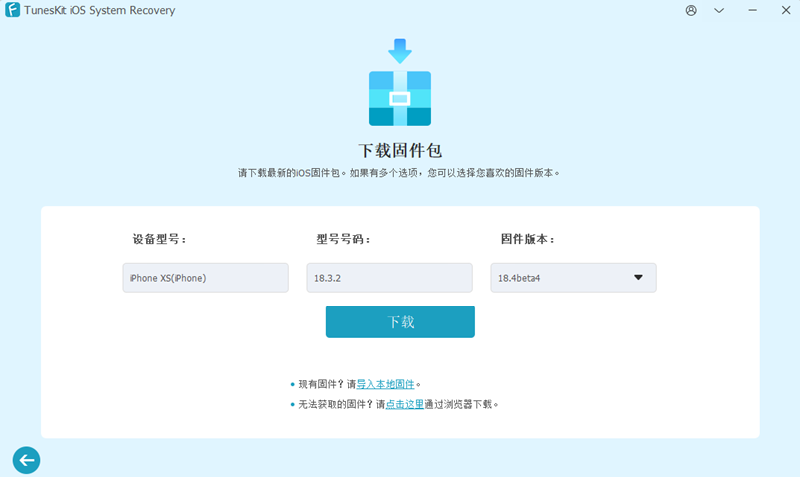Click the 型号号码 label
Viewport: 800px width, 477px height.
click(x=344, y=240)
